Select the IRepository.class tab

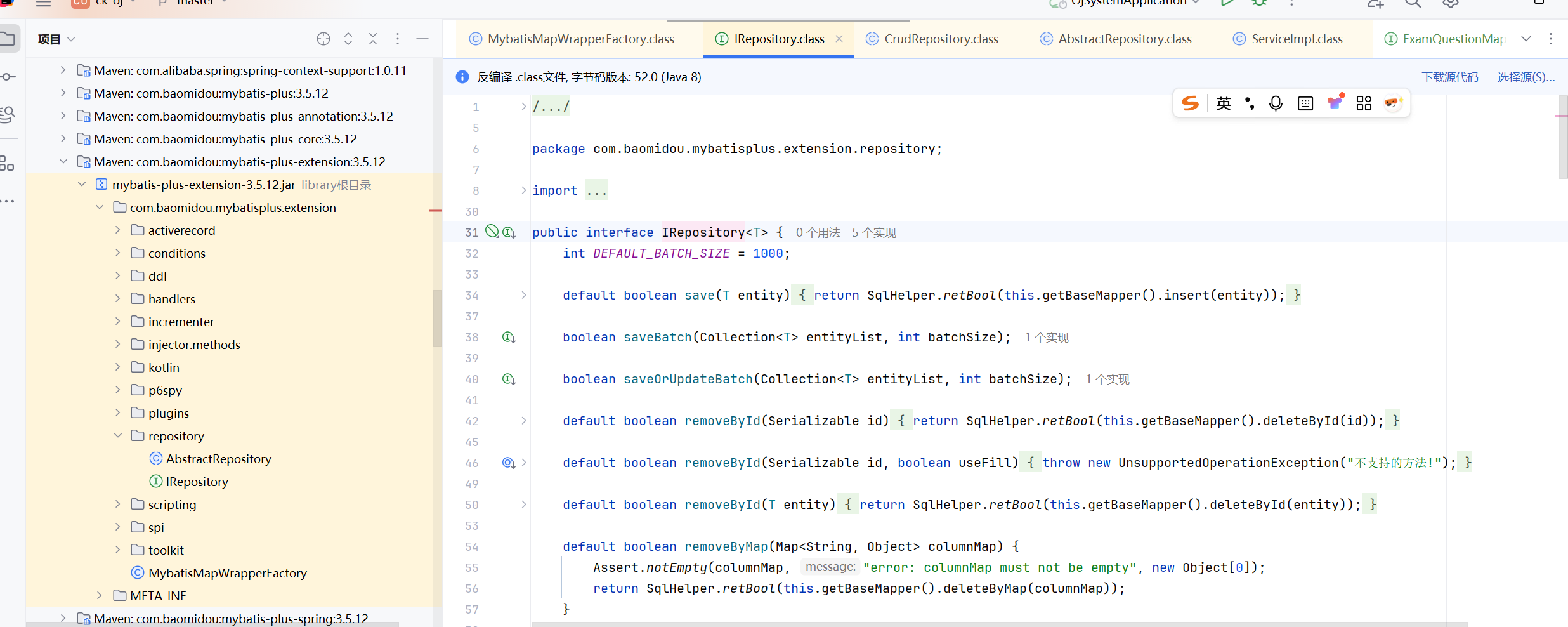pos(779,39)
